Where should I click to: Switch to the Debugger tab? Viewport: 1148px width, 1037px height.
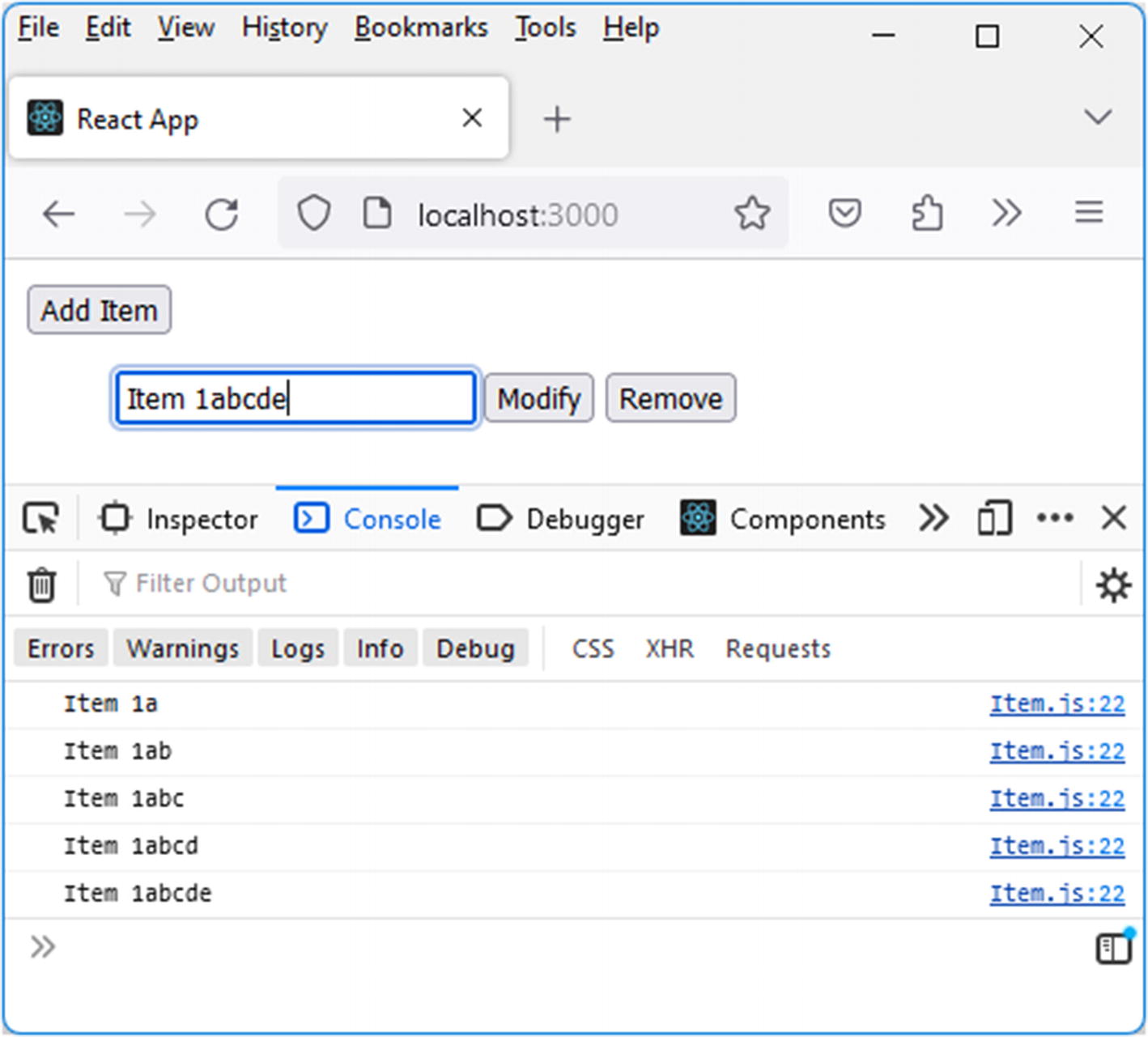(561, 519)
